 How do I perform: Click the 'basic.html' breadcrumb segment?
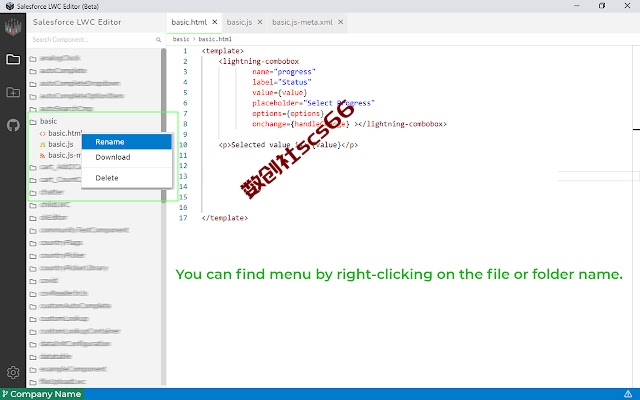point(215,39)
